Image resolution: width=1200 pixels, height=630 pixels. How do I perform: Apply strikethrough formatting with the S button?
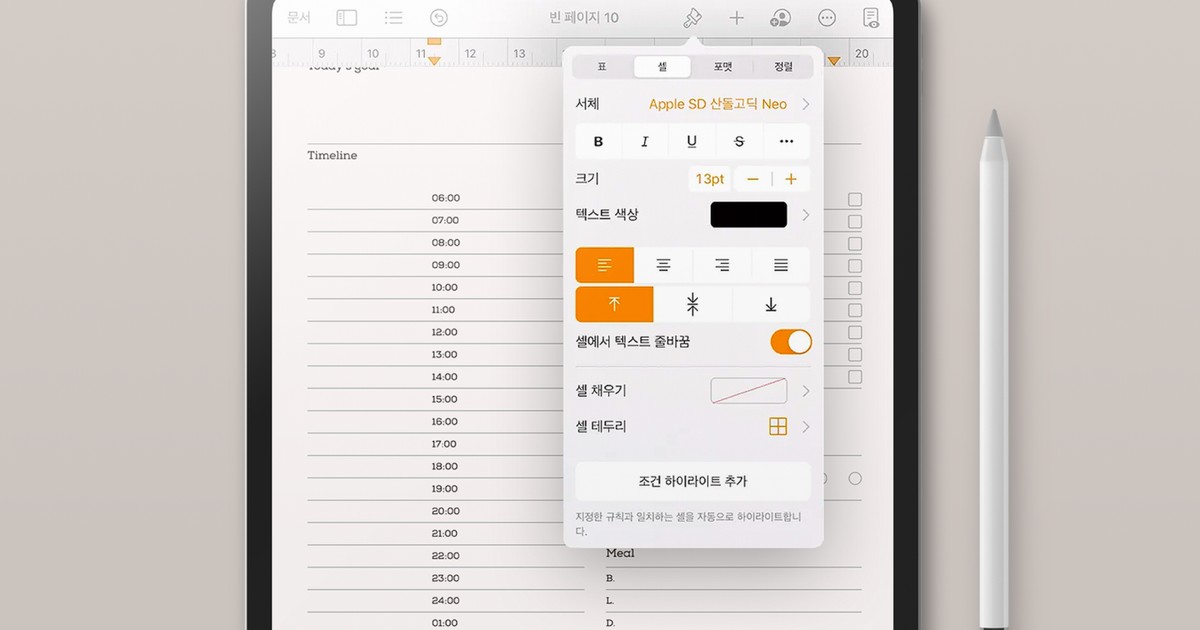[738, 141]
